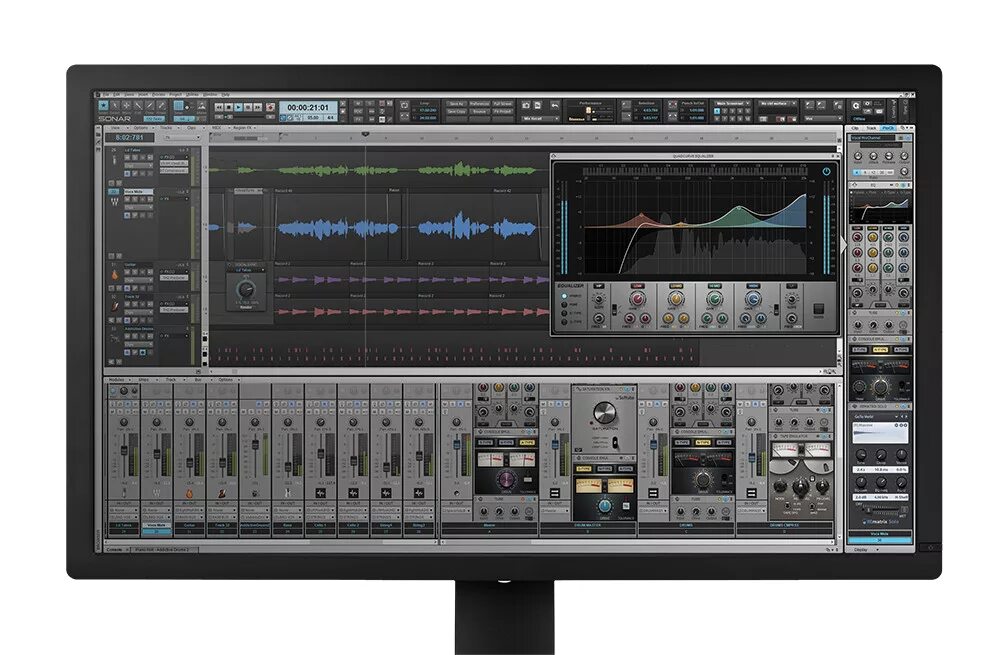Select the Smart tool in the toolbar
1007x655 pixels.
click(104, 106)
